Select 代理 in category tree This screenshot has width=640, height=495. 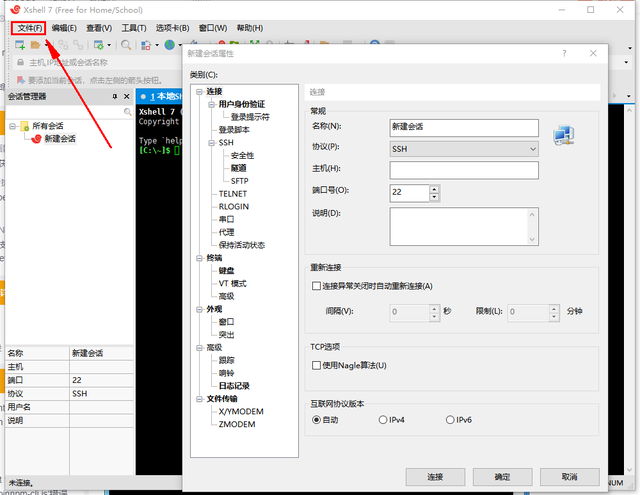pyautogui.click(x=226, y=232)
